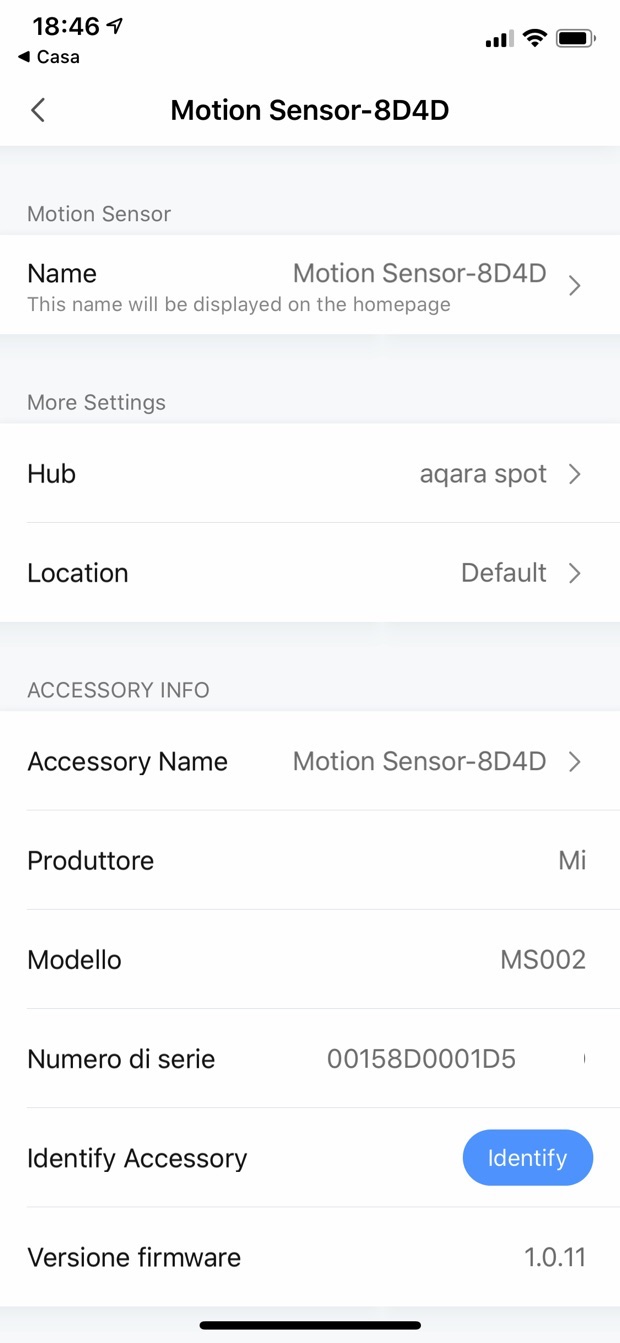Expand the Hub selection chevron
Viewport: 620px width, 1343px height.
click(575, 474)
